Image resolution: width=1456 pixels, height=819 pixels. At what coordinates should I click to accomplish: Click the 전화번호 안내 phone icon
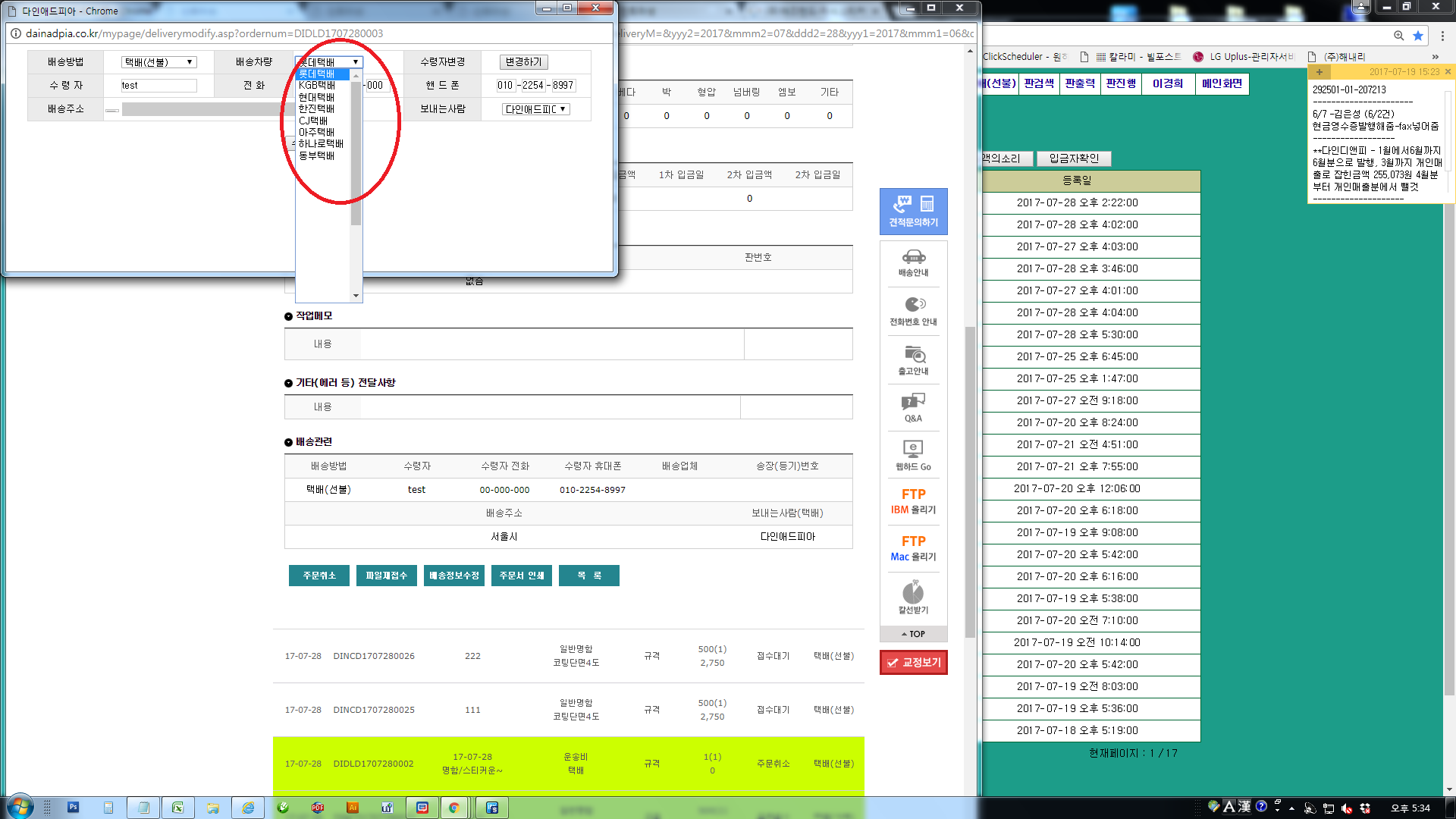coord(913,311)
